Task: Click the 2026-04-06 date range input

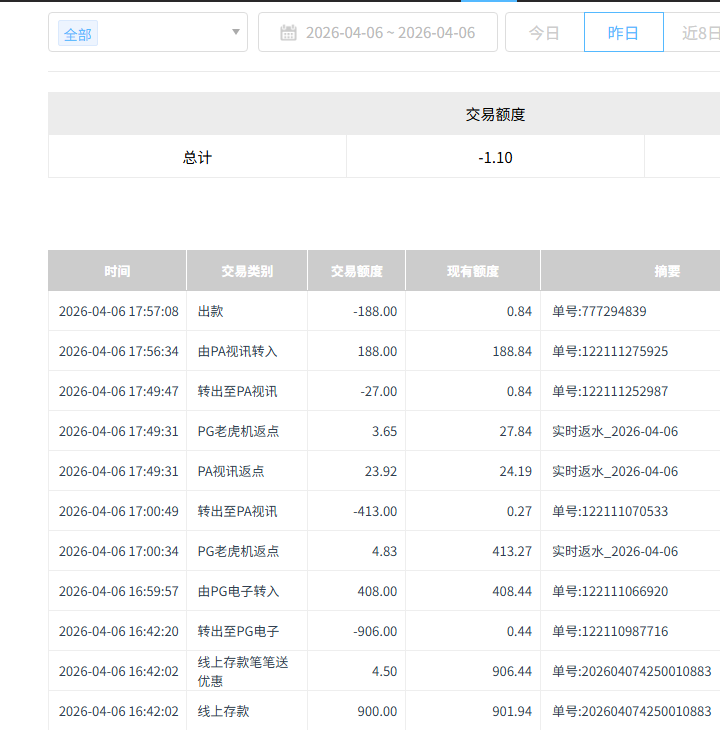Action: pos(390,33)
